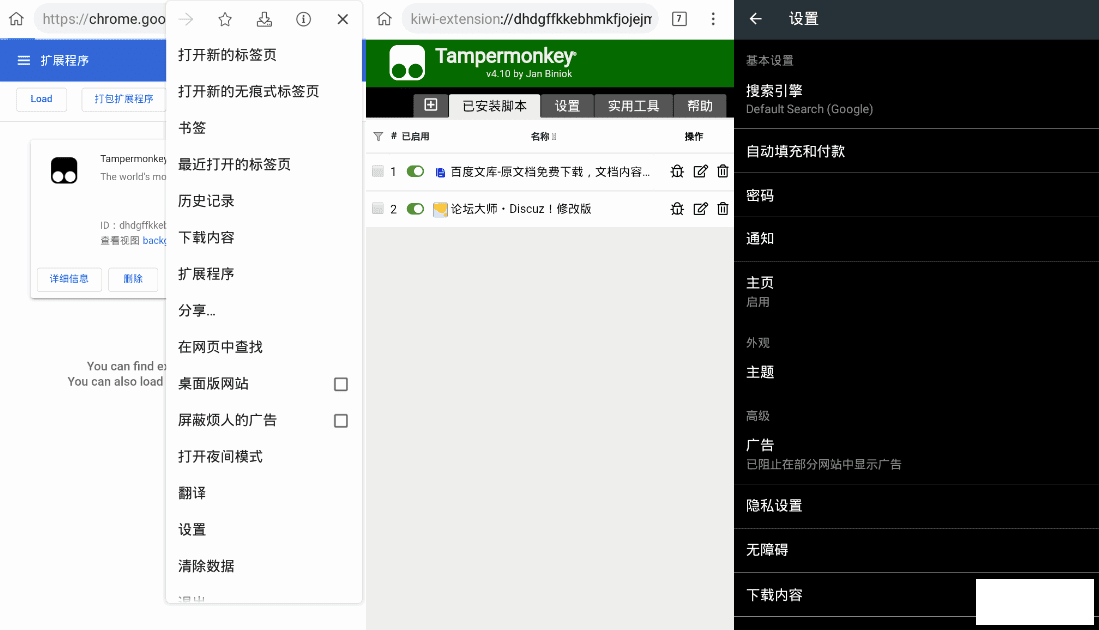Disable the 论坛大师 script toggle
This screenshot has width=1099, height=630.
416,208
